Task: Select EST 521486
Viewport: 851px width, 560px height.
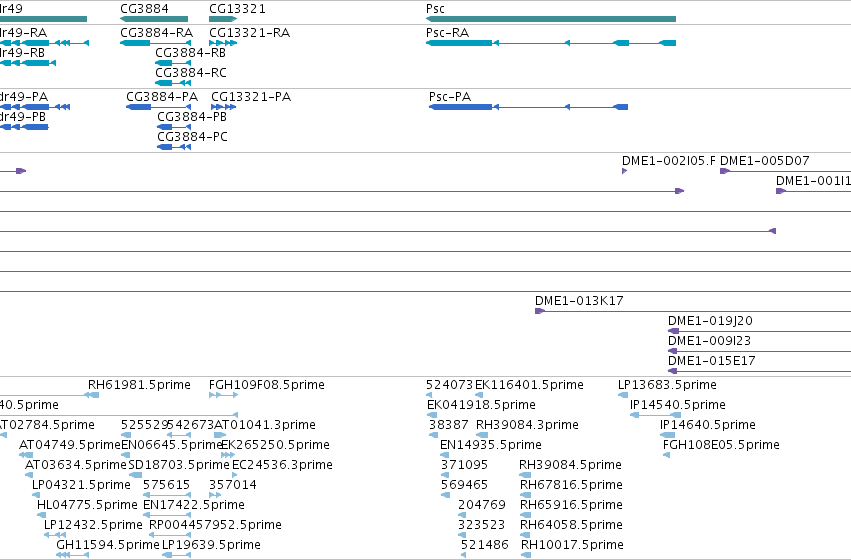Action: click(x=485, y=545)
